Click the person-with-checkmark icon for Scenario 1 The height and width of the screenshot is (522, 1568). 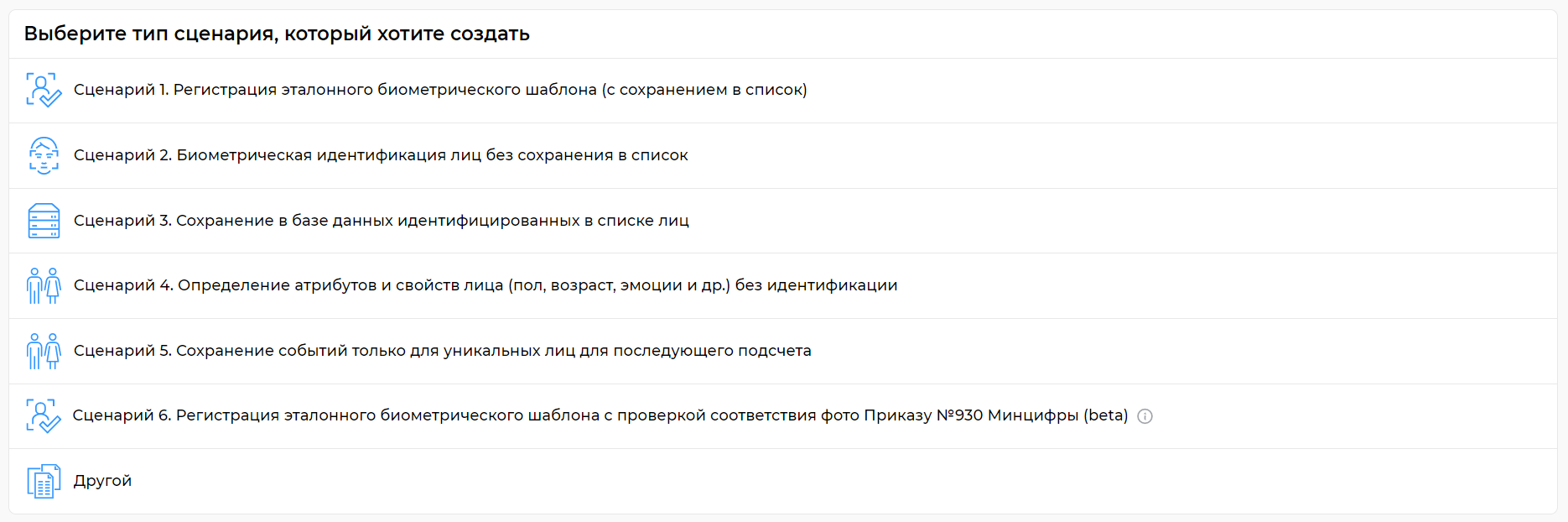(44, 89)
